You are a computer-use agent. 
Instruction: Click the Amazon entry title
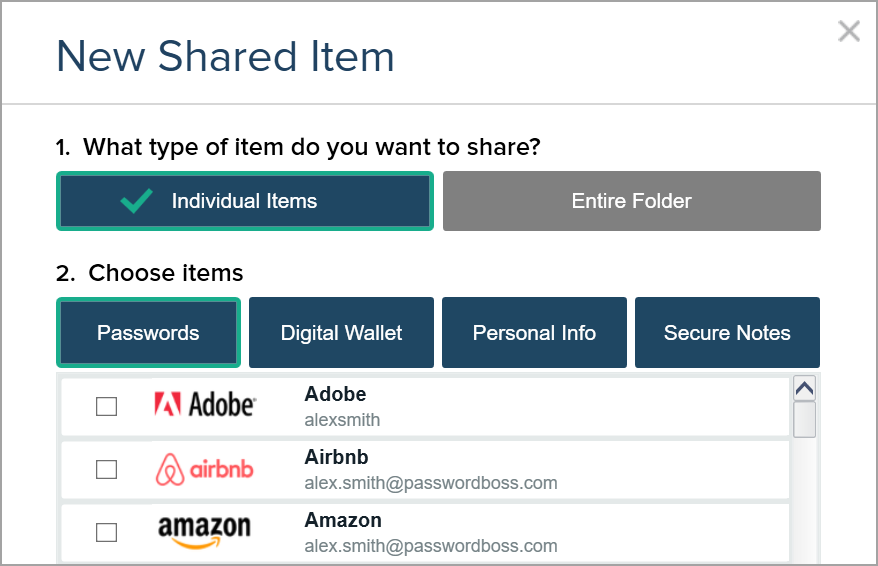pyautogui.click(x=343, y=520)
